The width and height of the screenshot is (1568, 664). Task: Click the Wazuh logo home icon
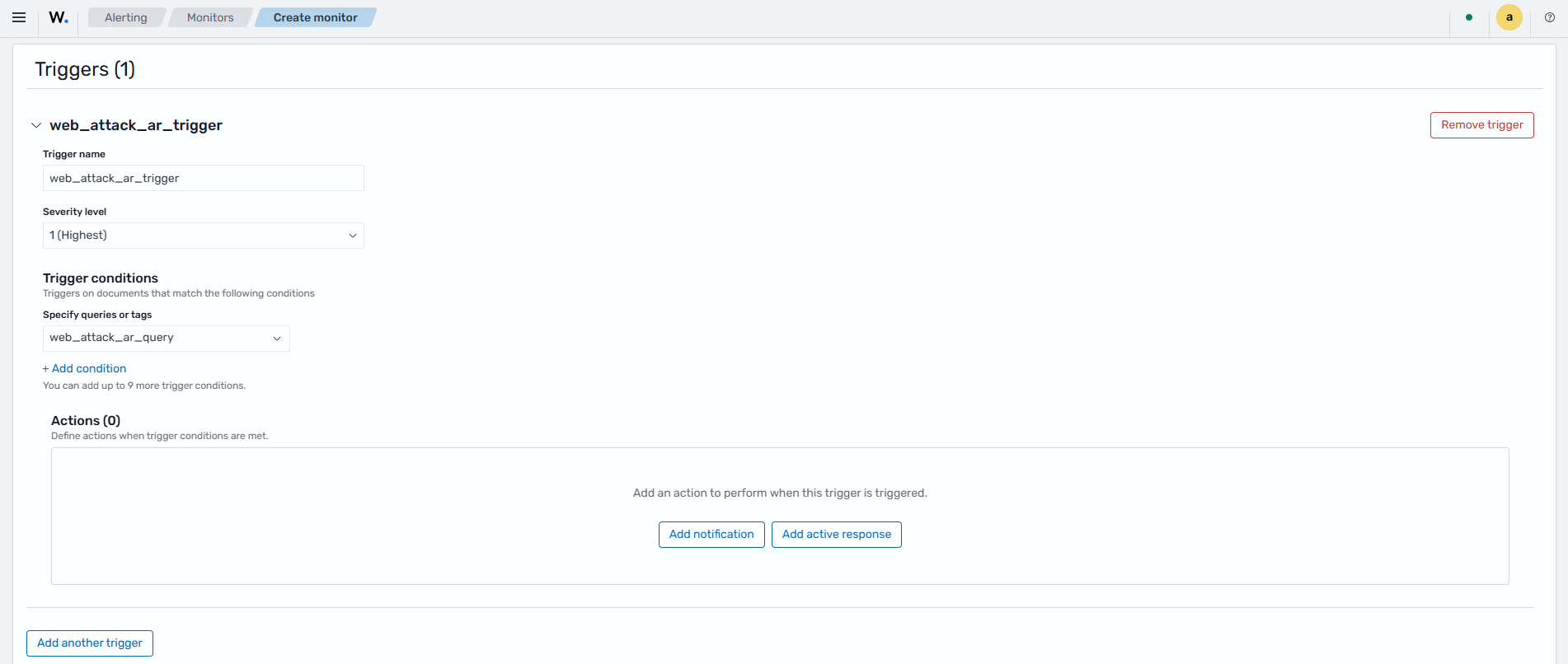point(59,17)
